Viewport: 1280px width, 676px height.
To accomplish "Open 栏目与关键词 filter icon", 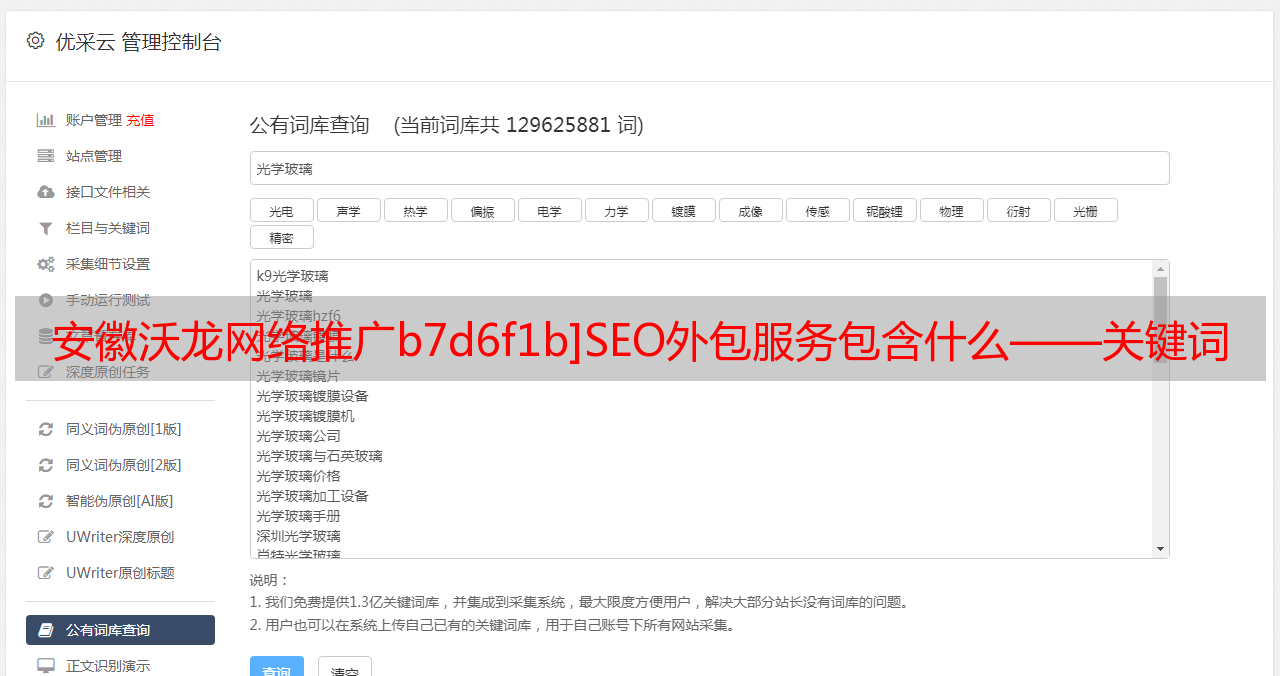I will tap(46, 228).
